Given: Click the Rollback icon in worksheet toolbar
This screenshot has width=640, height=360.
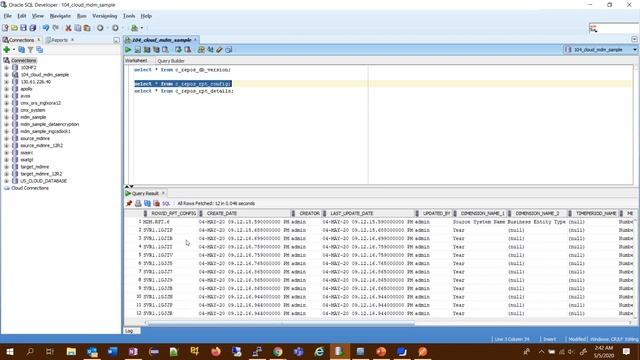Looking at the screenshot, I should coord(188,49).
